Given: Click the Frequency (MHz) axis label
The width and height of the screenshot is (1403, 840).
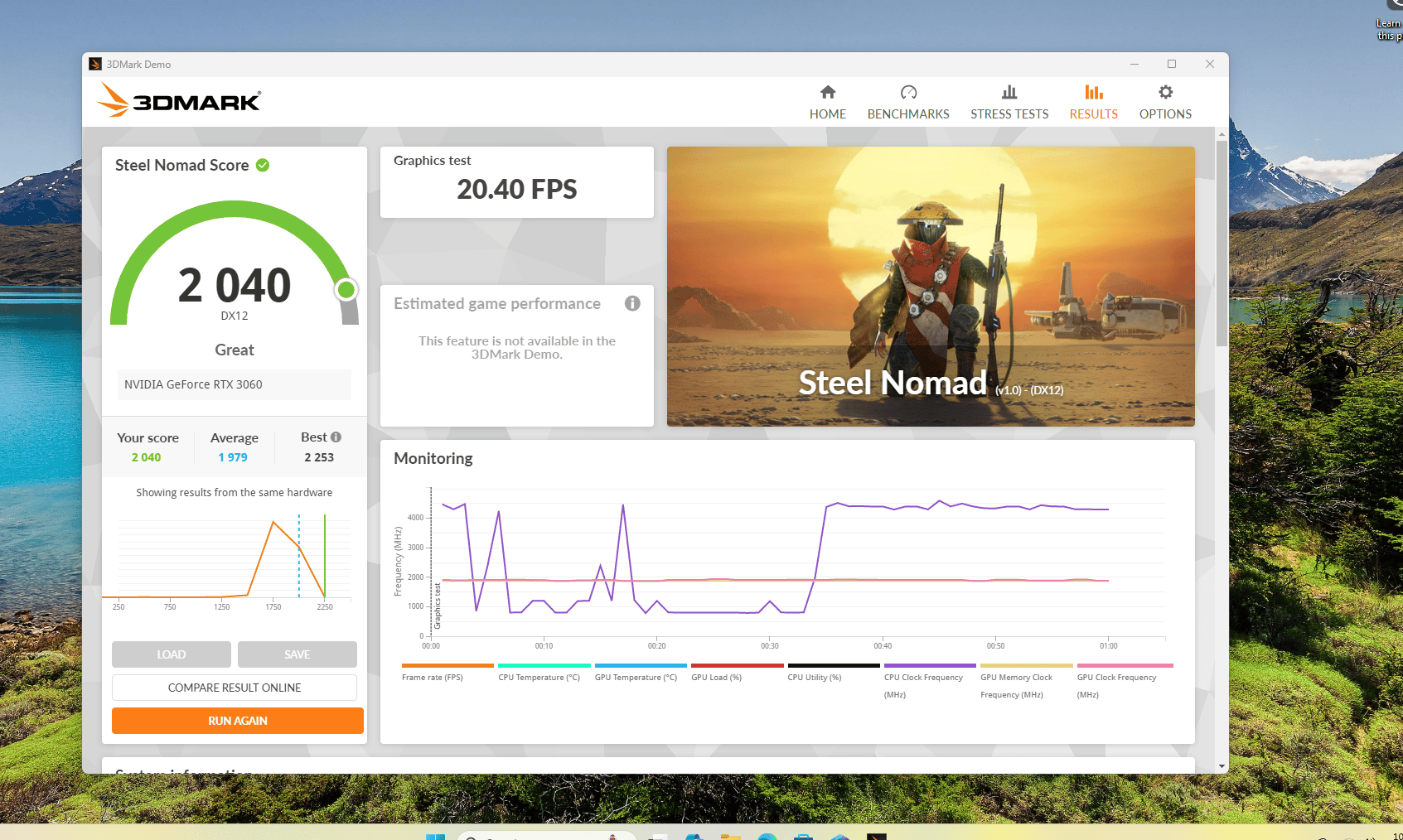Looking at the screenshot, I should click(x=398, y=562).
